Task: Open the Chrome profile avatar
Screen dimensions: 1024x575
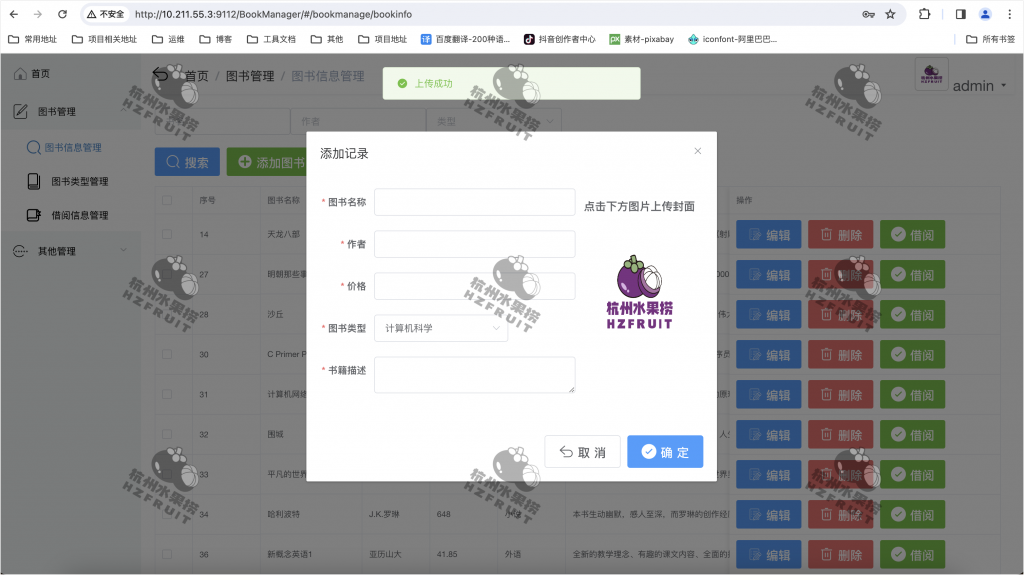Action: pyautogui.click(x=985, y=14)
